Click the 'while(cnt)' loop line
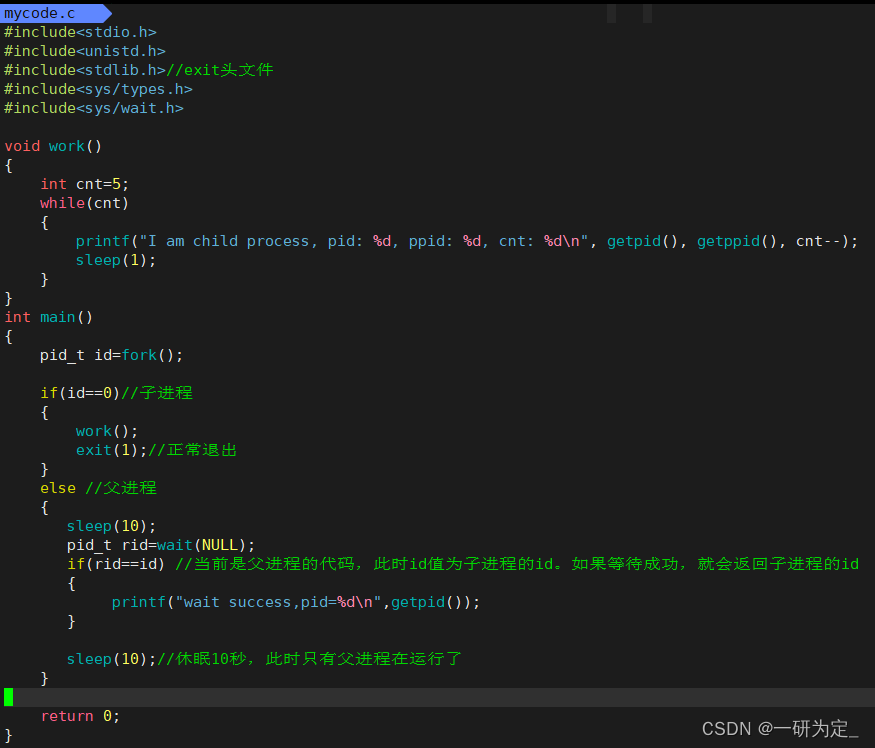This screenshot has height=748, width=875. [84, 203]
